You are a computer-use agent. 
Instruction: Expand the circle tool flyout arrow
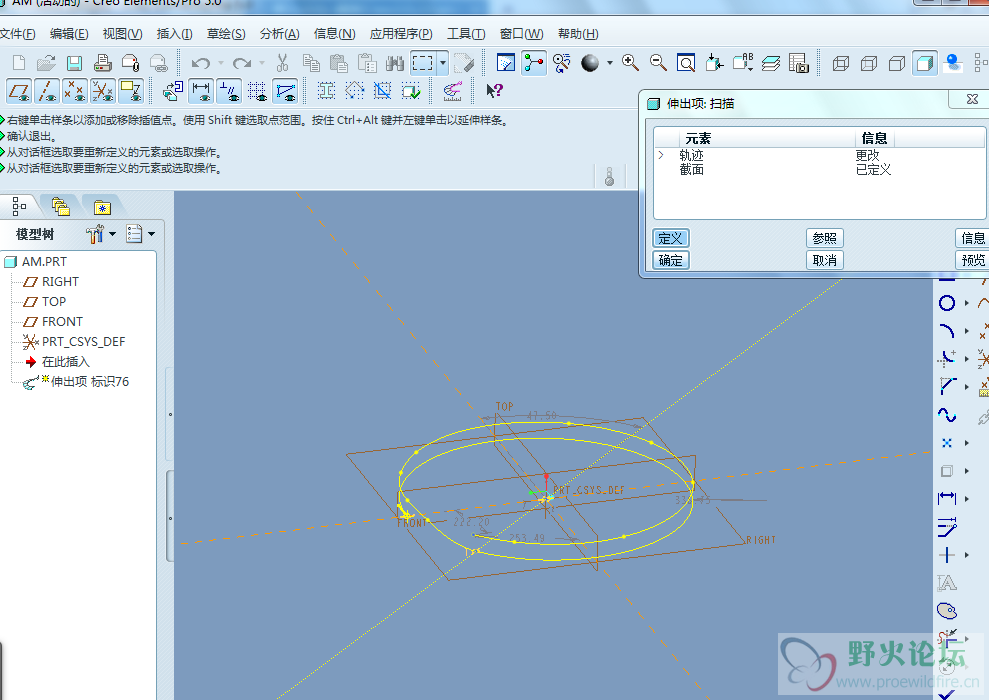pos(966,303)
